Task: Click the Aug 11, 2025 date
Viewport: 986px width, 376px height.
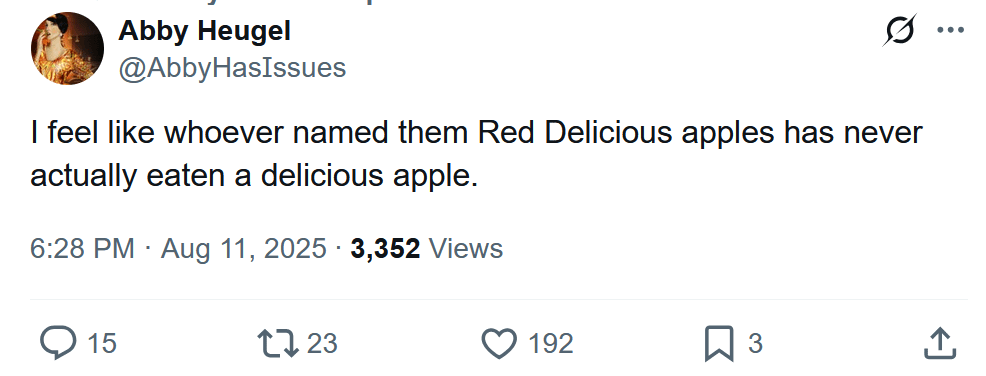Action: (x=244, y=248)
